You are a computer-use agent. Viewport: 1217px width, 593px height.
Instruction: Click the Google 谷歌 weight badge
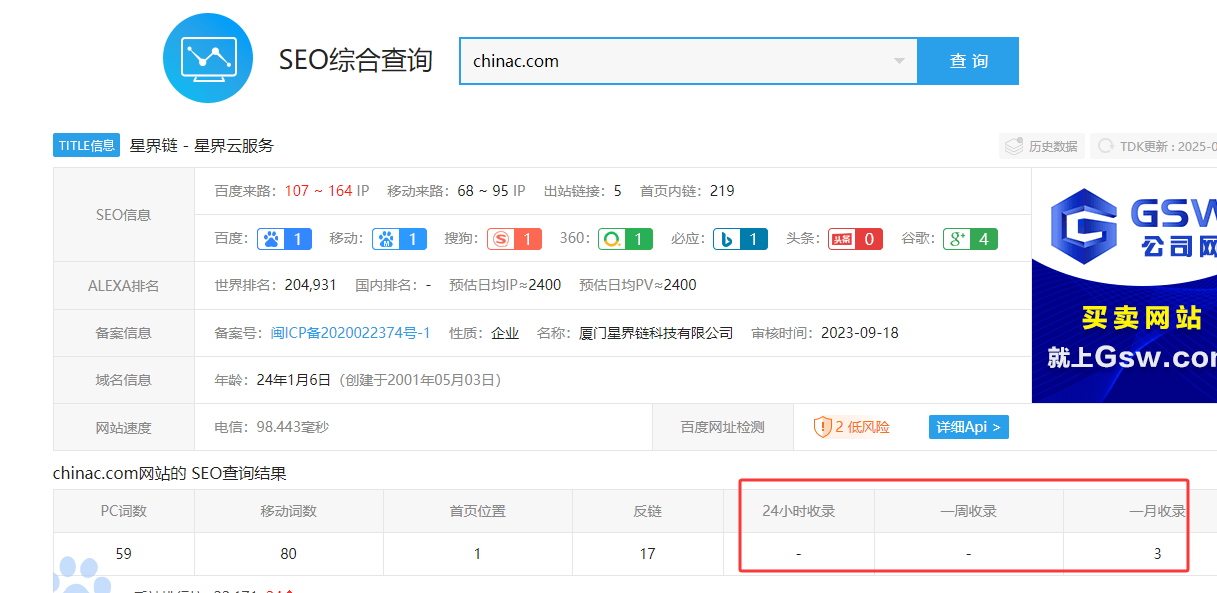pos(970,239)
